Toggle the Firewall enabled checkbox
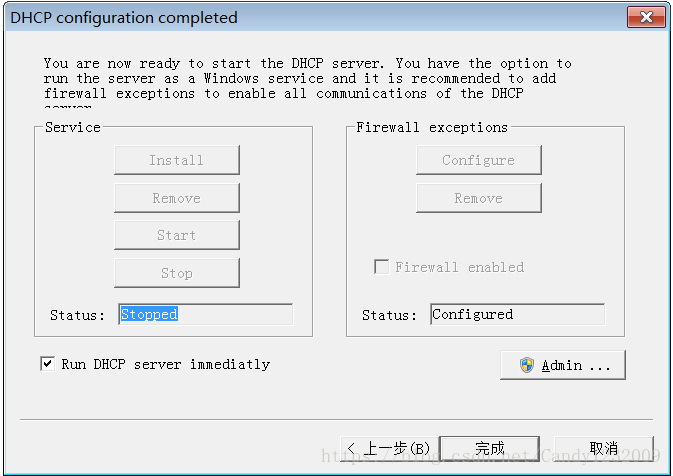The width and height of the screenshot is (673, 476). tap(381, 267)
